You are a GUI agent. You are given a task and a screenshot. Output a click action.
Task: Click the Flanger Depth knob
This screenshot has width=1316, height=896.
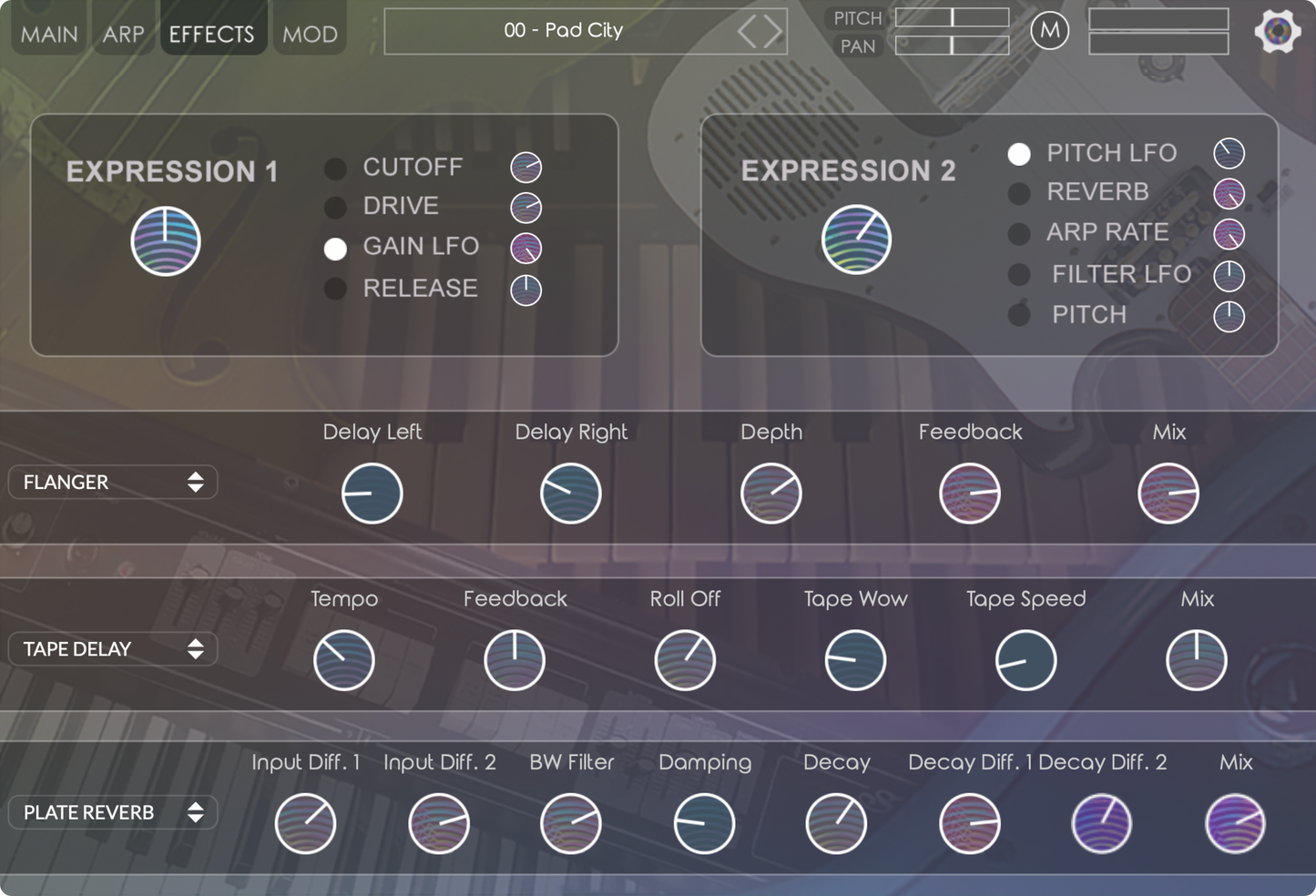(x=770, y=494)
